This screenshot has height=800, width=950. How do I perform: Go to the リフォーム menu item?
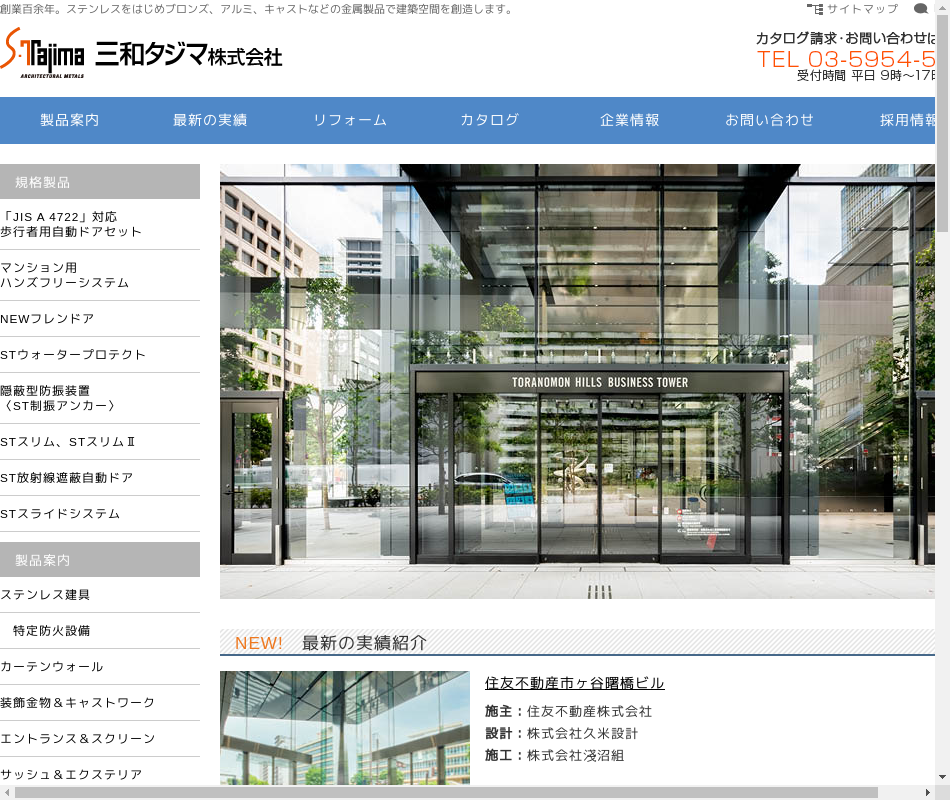tap(350, 120)
